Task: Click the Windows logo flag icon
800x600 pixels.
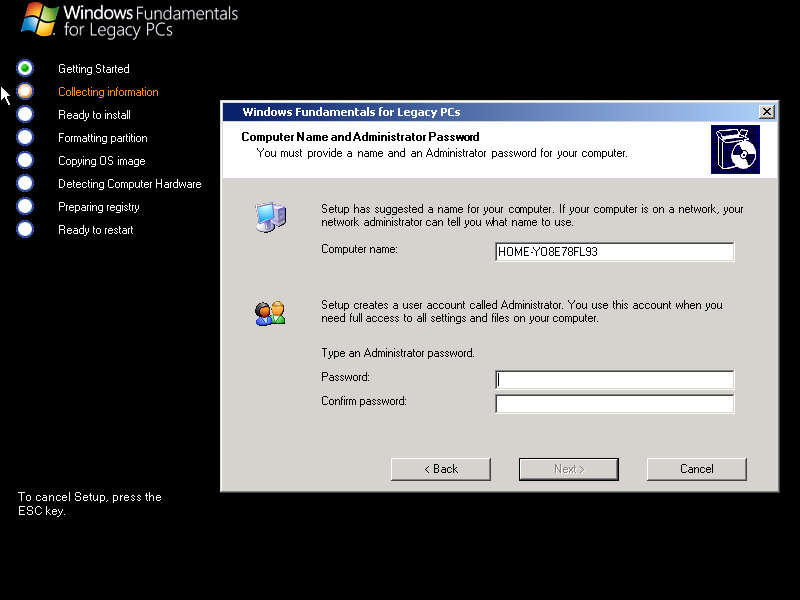Action: 38,20
